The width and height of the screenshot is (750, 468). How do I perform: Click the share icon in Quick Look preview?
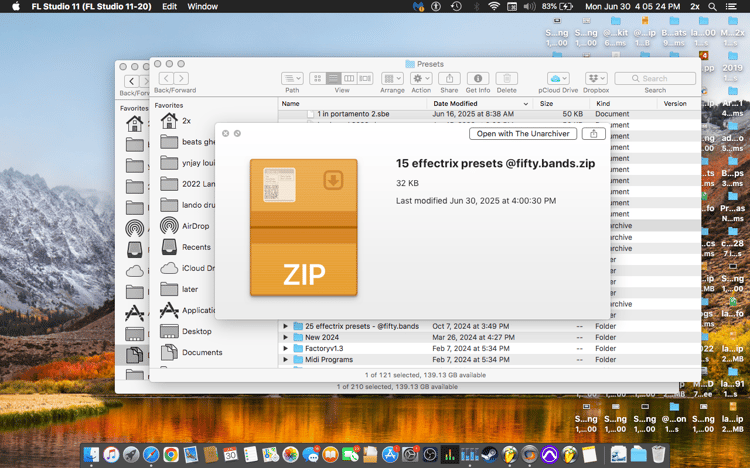click(x=594, y=134)
